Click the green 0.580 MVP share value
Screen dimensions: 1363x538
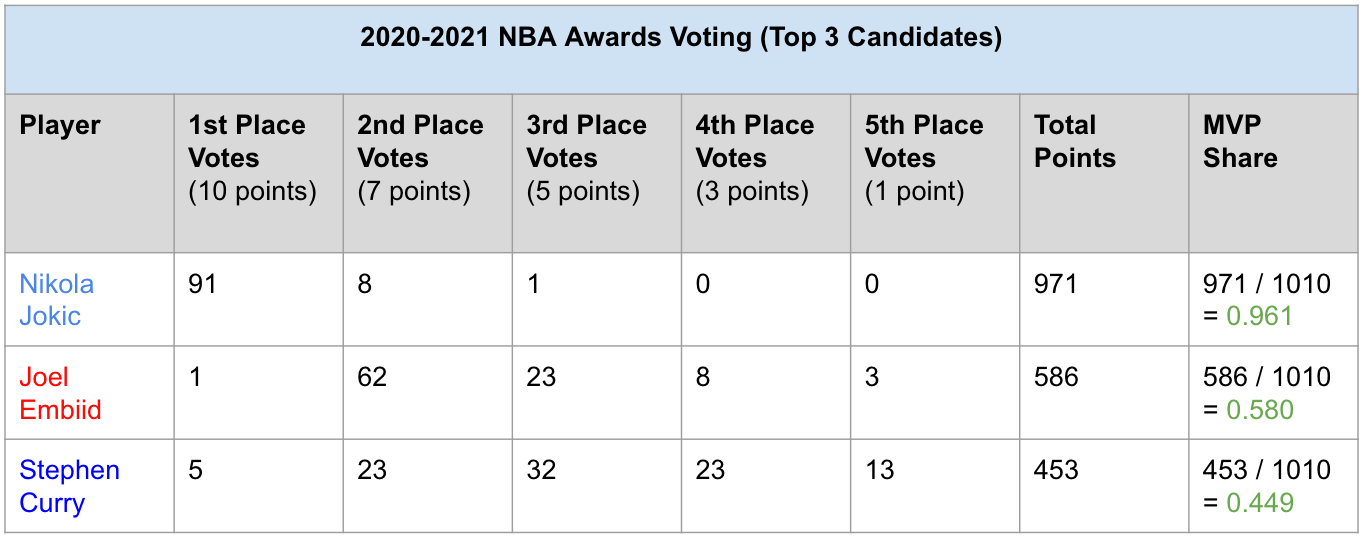pyautogui.click(x=1260, y=410)
